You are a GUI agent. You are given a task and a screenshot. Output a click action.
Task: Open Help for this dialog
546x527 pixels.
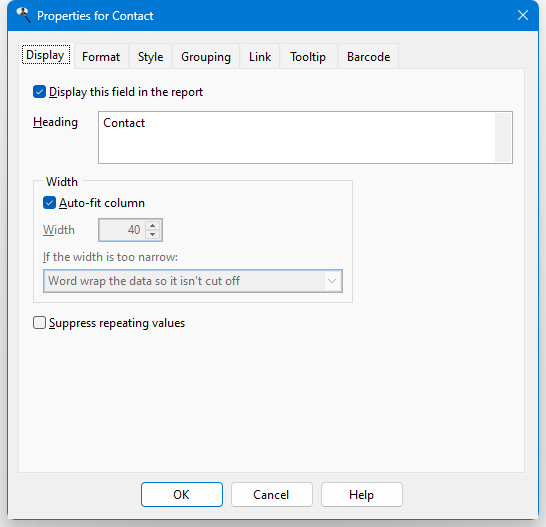pos(362,494)
